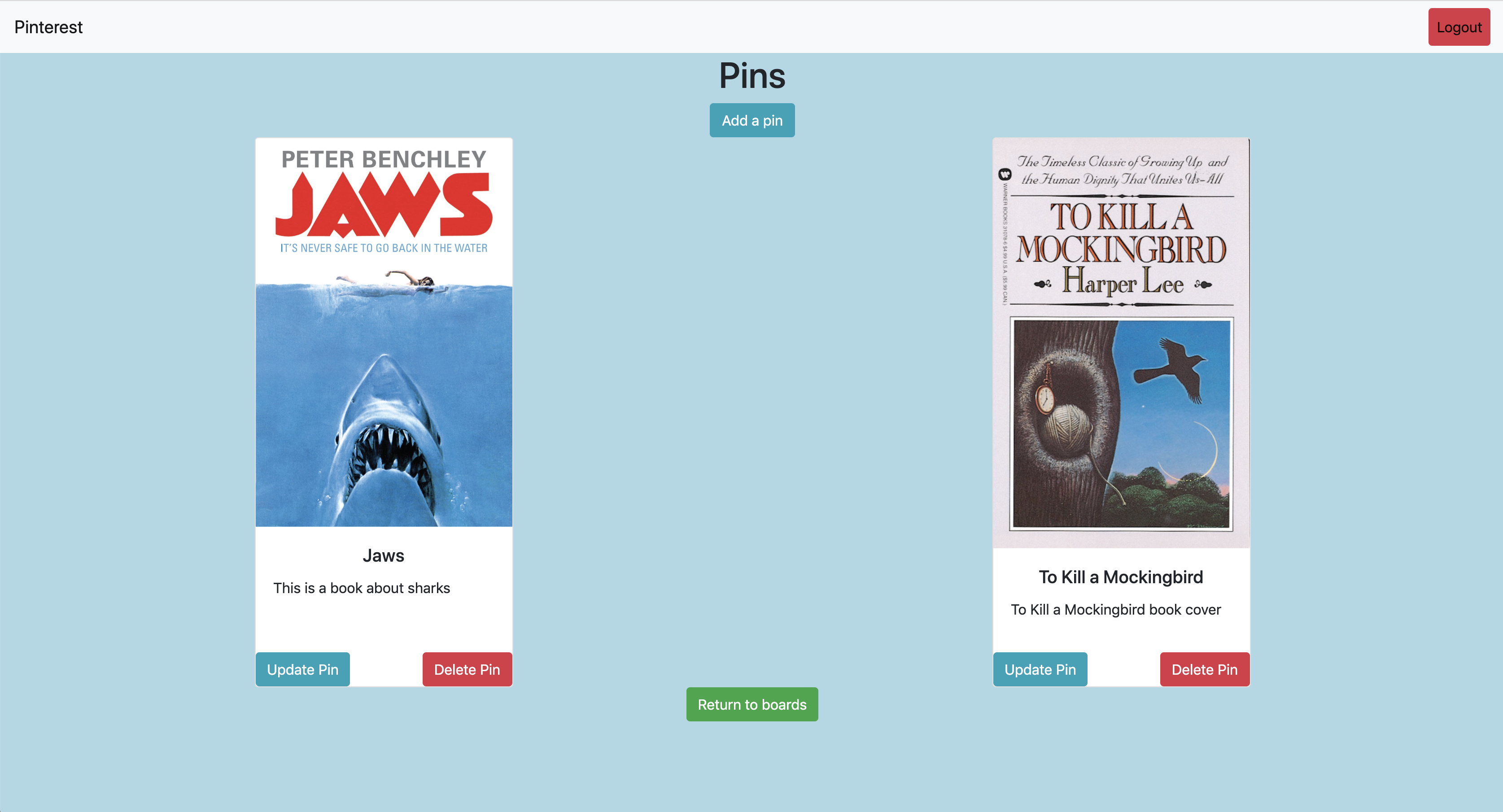Click the Pins page heading
Screen dimensions: 1503x812
point(752,76)
